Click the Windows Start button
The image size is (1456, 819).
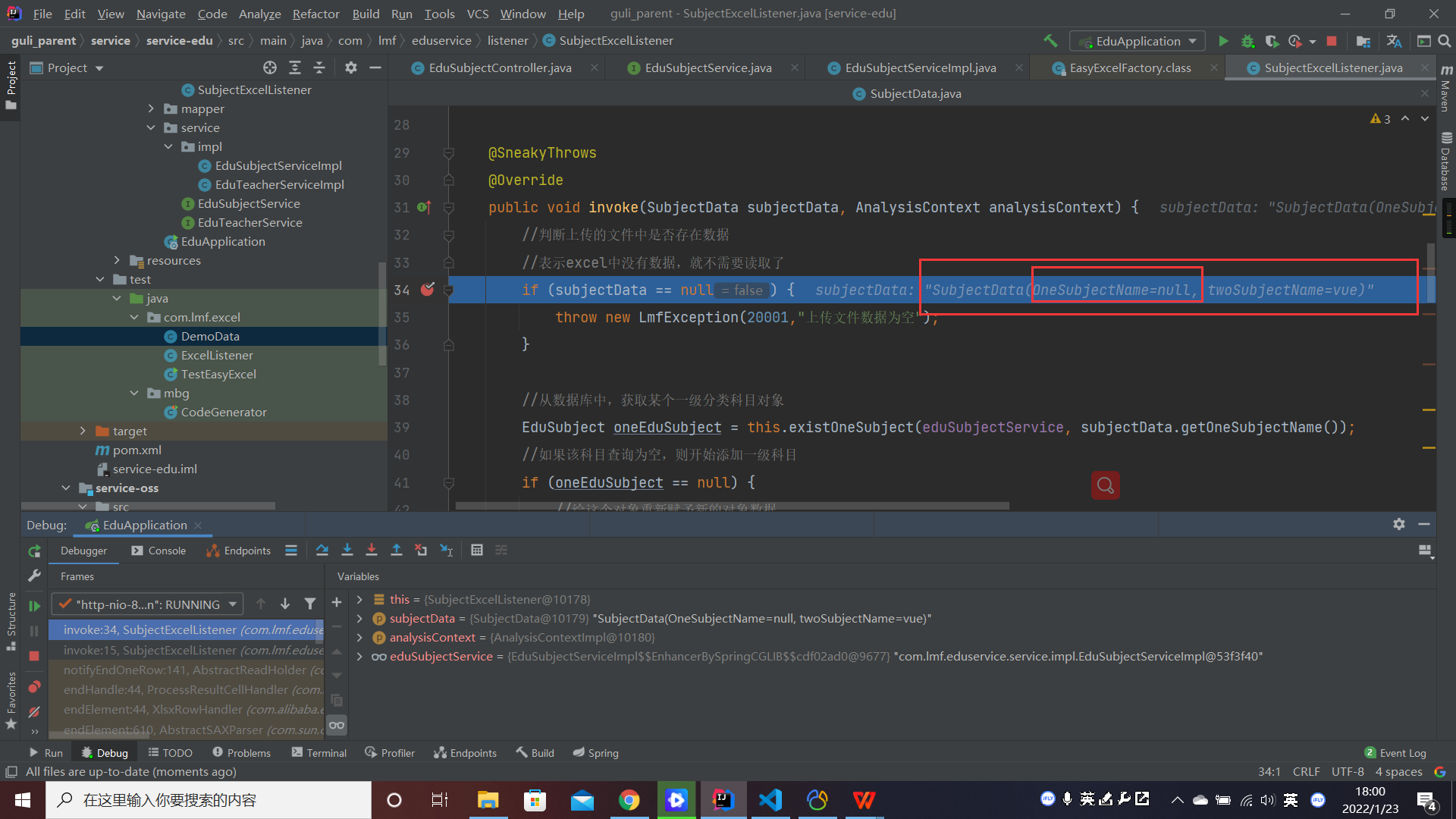point(22,800)
